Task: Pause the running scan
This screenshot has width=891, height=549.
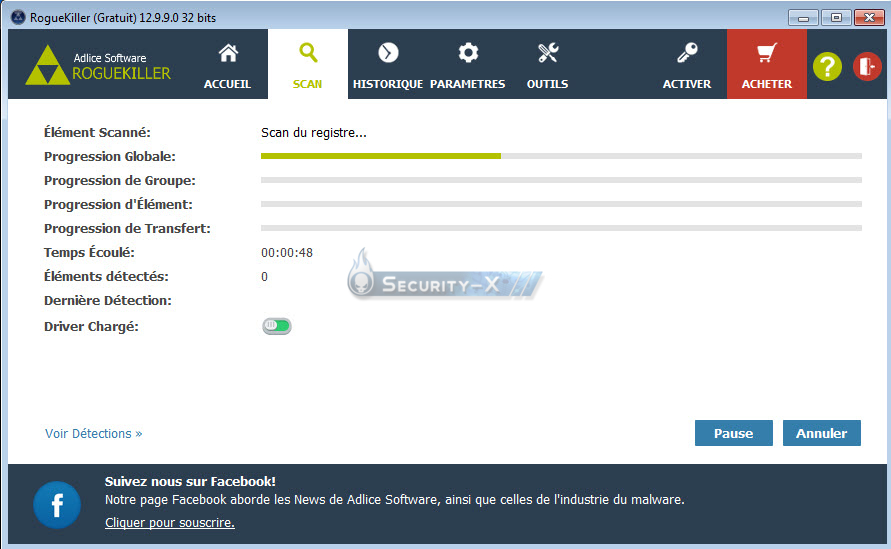Action: tap(734, 433)
